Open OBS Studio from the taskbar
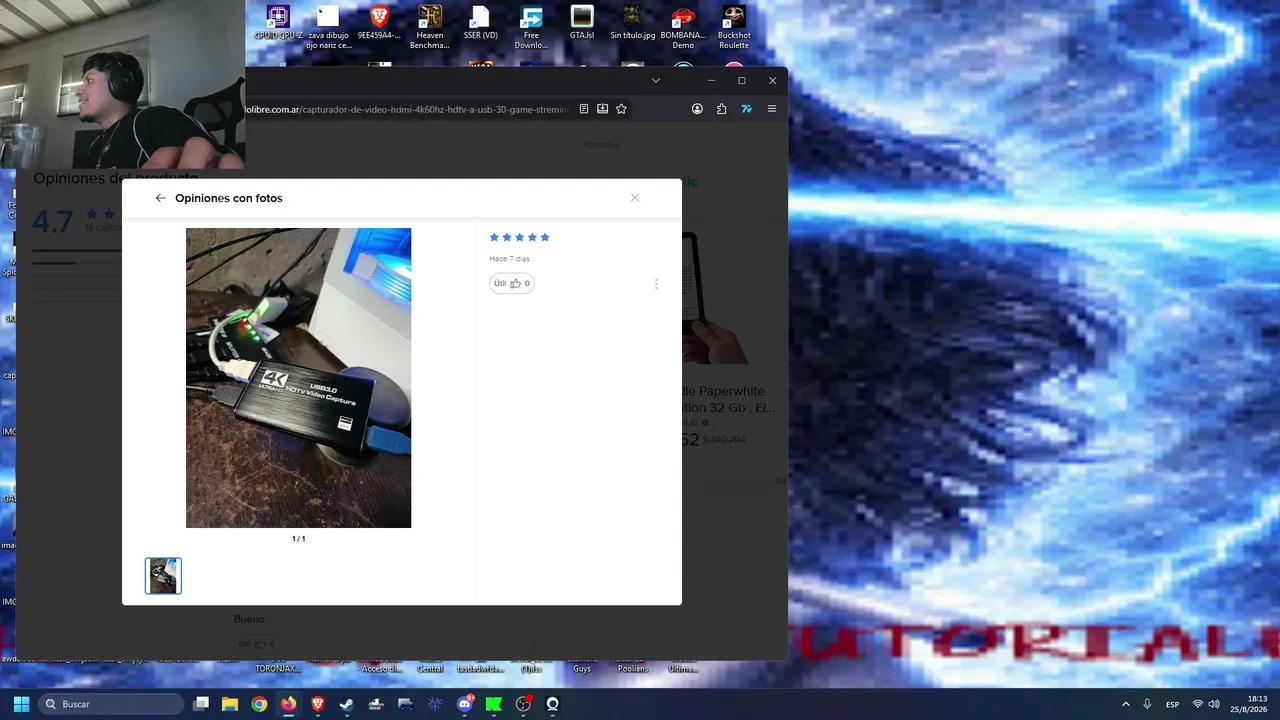The height and width of the screenshot is (720, 1280). pos(523,704)
